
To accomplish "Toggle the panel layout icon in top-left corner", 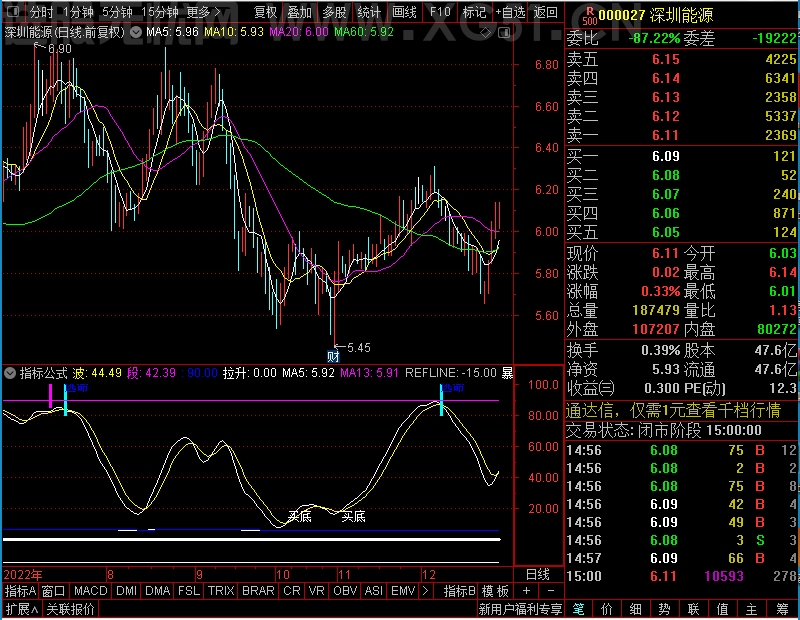I will tap(13, 11).
